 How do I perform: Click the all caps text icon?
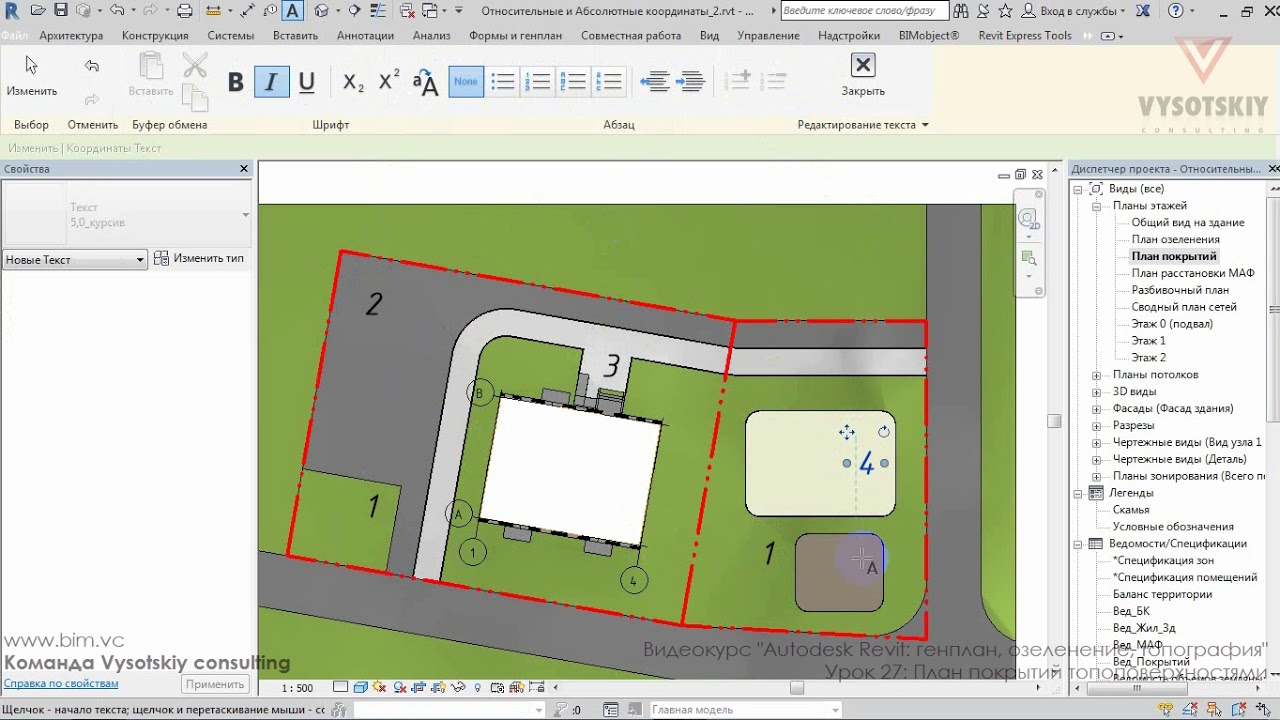click(x=426, y=82)
